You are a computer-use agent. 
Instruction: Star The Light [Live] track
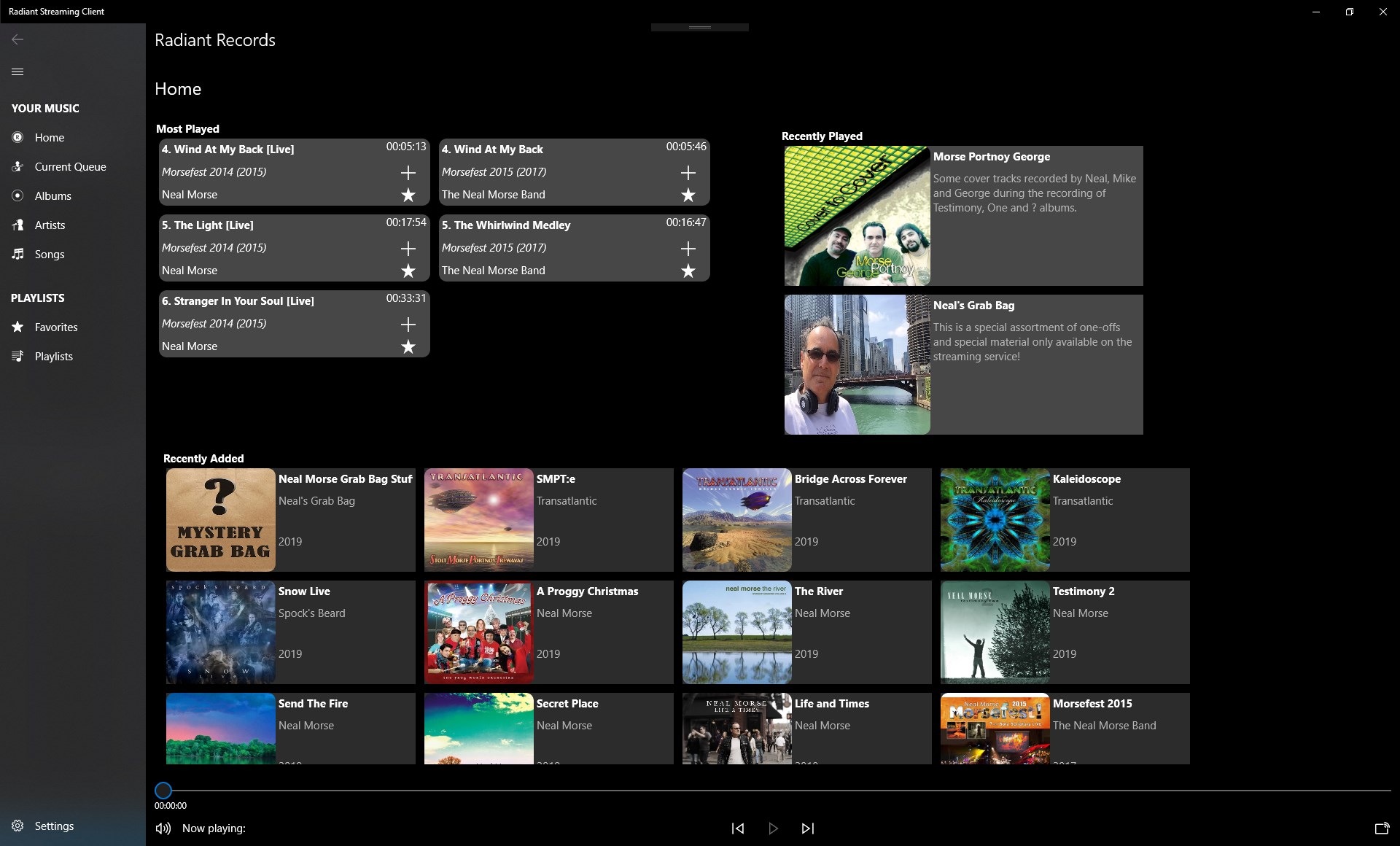click(x=408, y=271)
